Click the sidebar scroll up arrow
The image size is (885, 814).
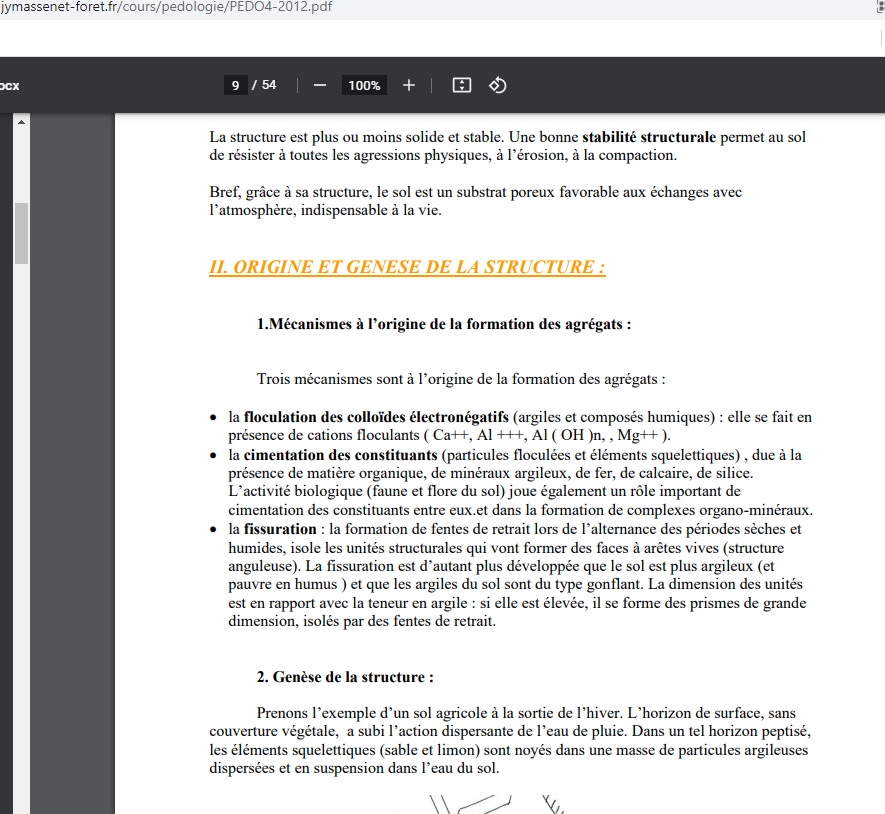[21, 122]
